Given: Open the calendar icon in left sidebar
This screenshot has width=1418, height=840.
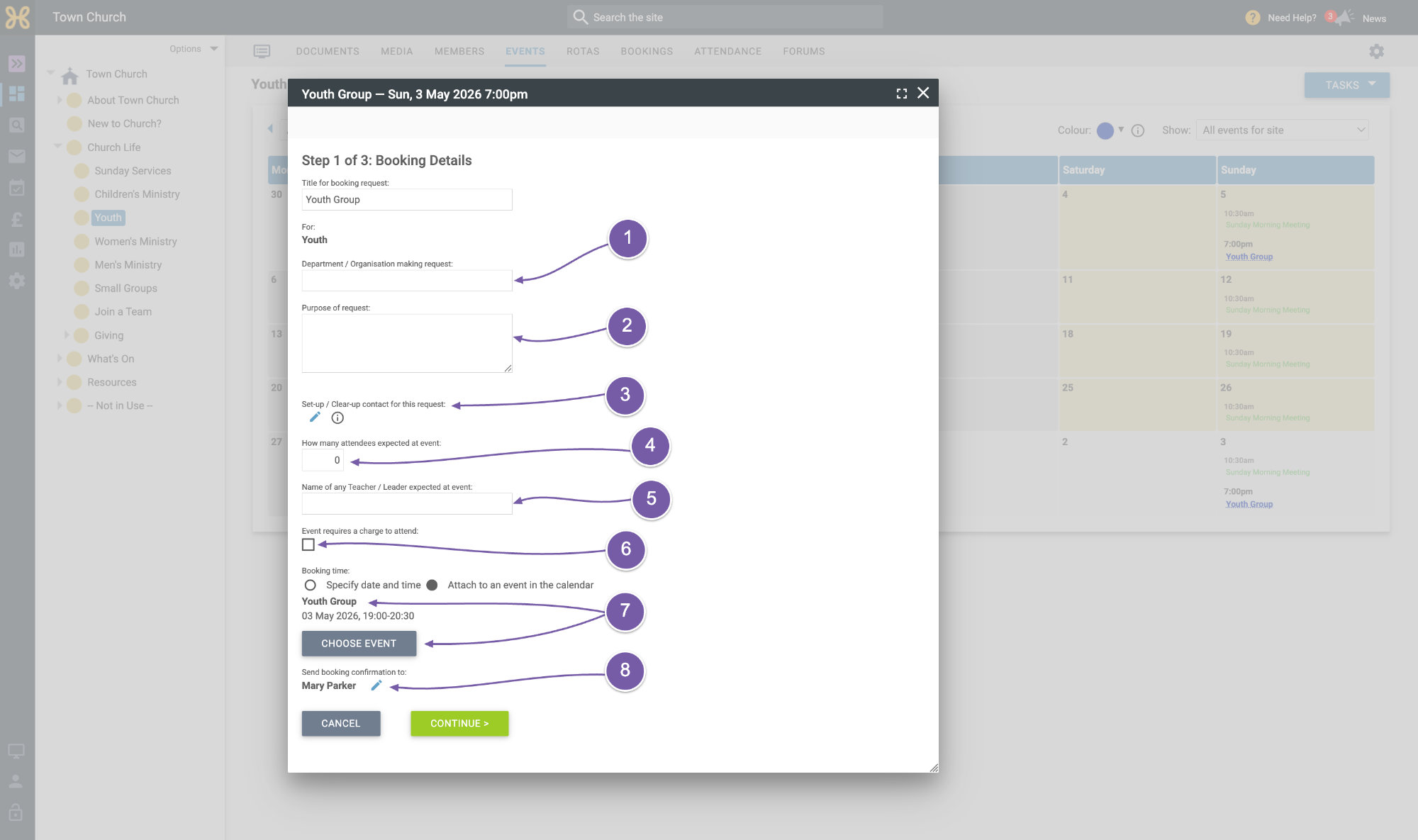Looking at the screenshot, I should pos(17,187).
